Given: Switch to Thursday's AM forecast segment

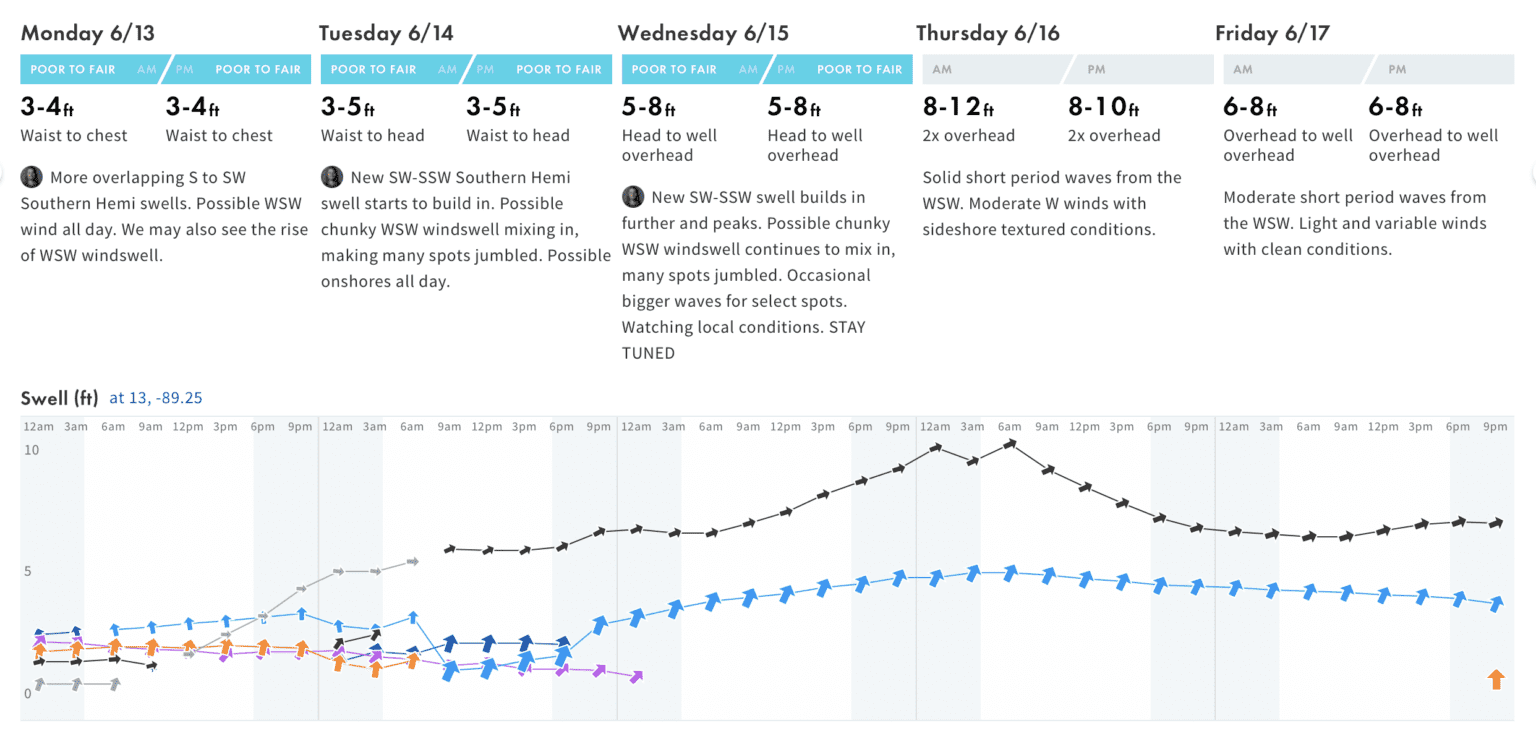Looking at the screenshot, I should 990,70.
